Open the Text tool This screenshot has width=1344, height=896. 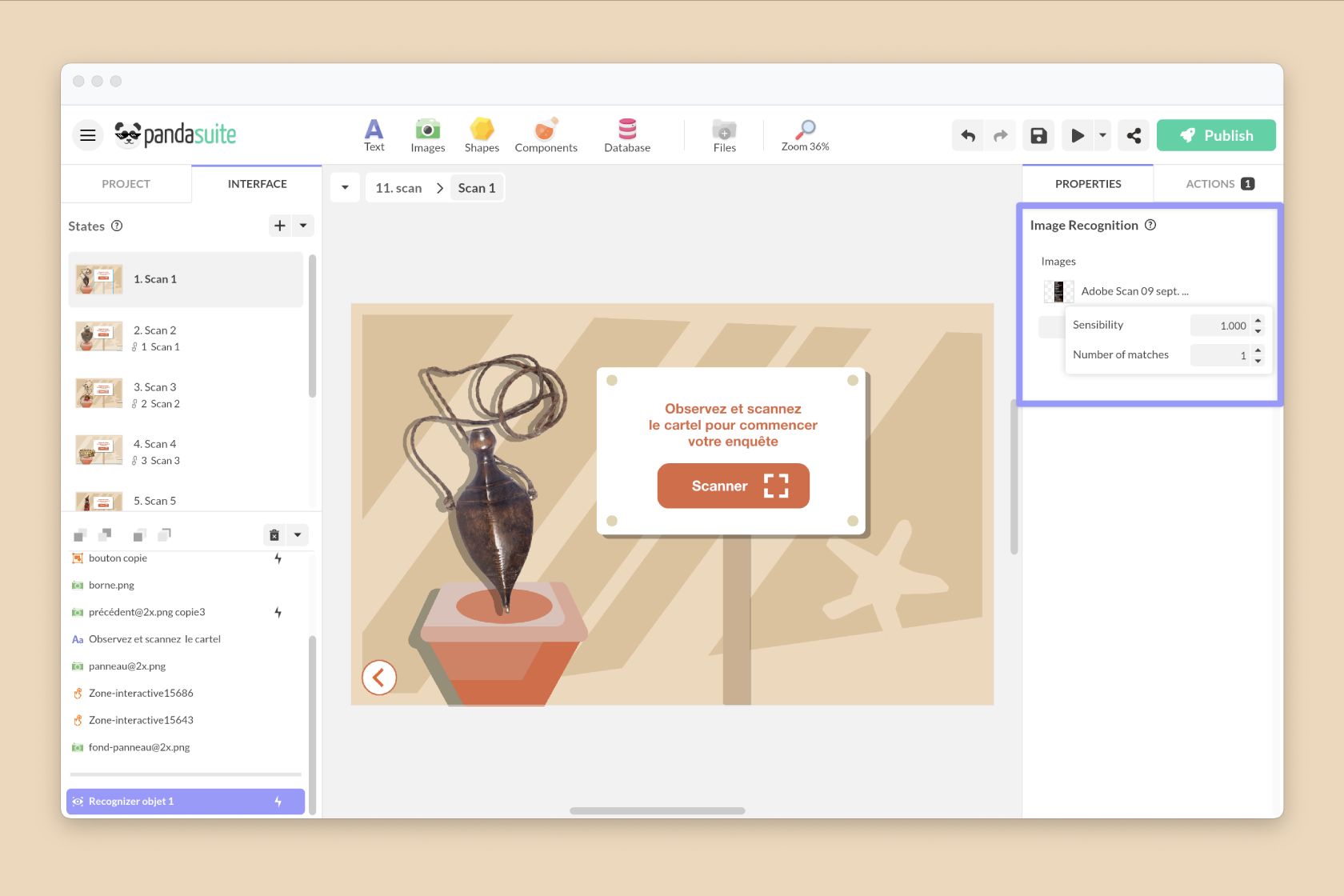[374, 134]
